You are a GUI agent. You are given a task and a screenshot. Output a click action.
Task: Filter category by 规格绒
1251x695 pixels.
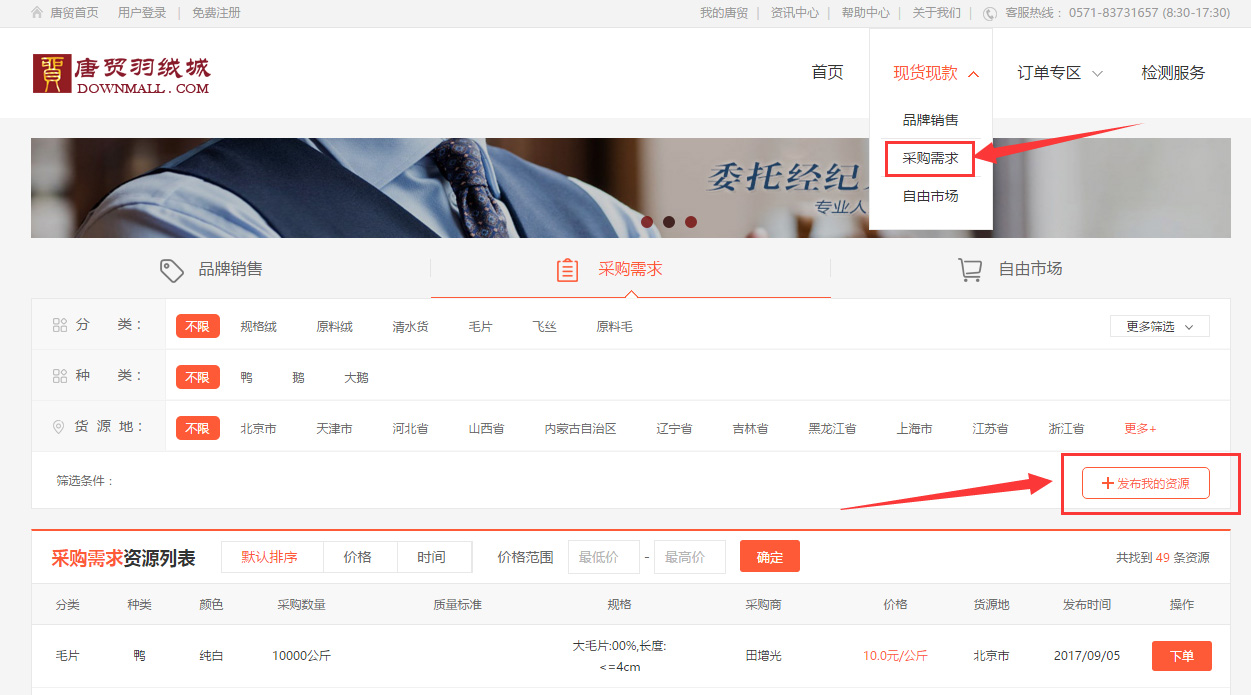coord(258,326)
